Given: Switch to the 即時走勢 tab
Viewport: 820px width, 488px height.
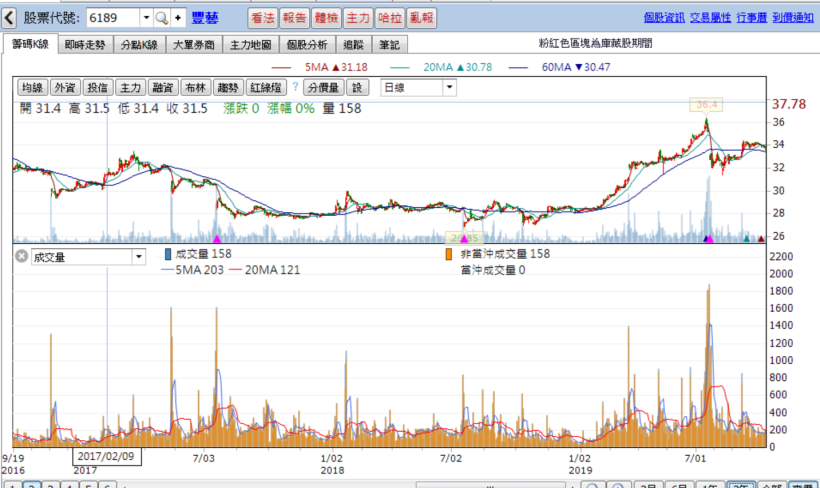Looking at the screenshot, I should [x=85, y=45].
